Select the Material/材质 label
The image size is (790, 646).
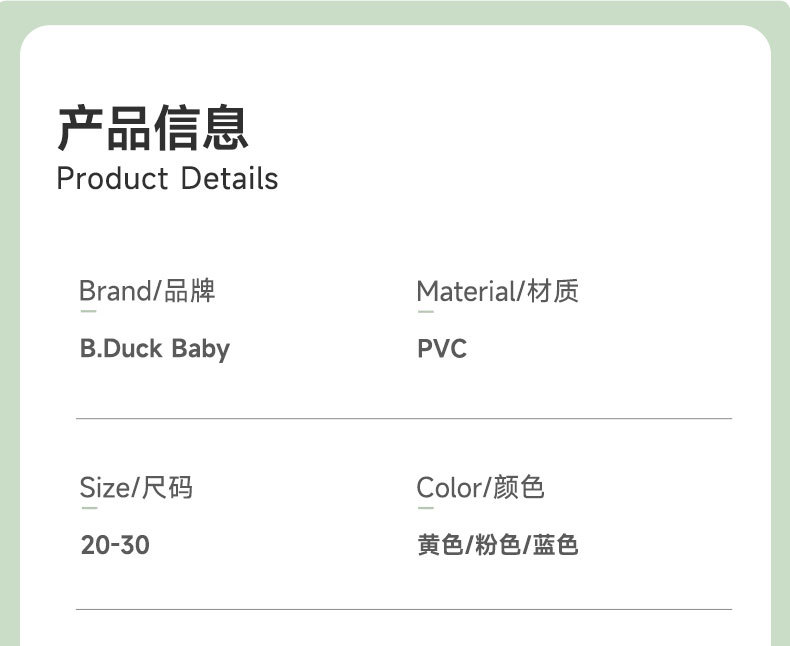point(497,291)
